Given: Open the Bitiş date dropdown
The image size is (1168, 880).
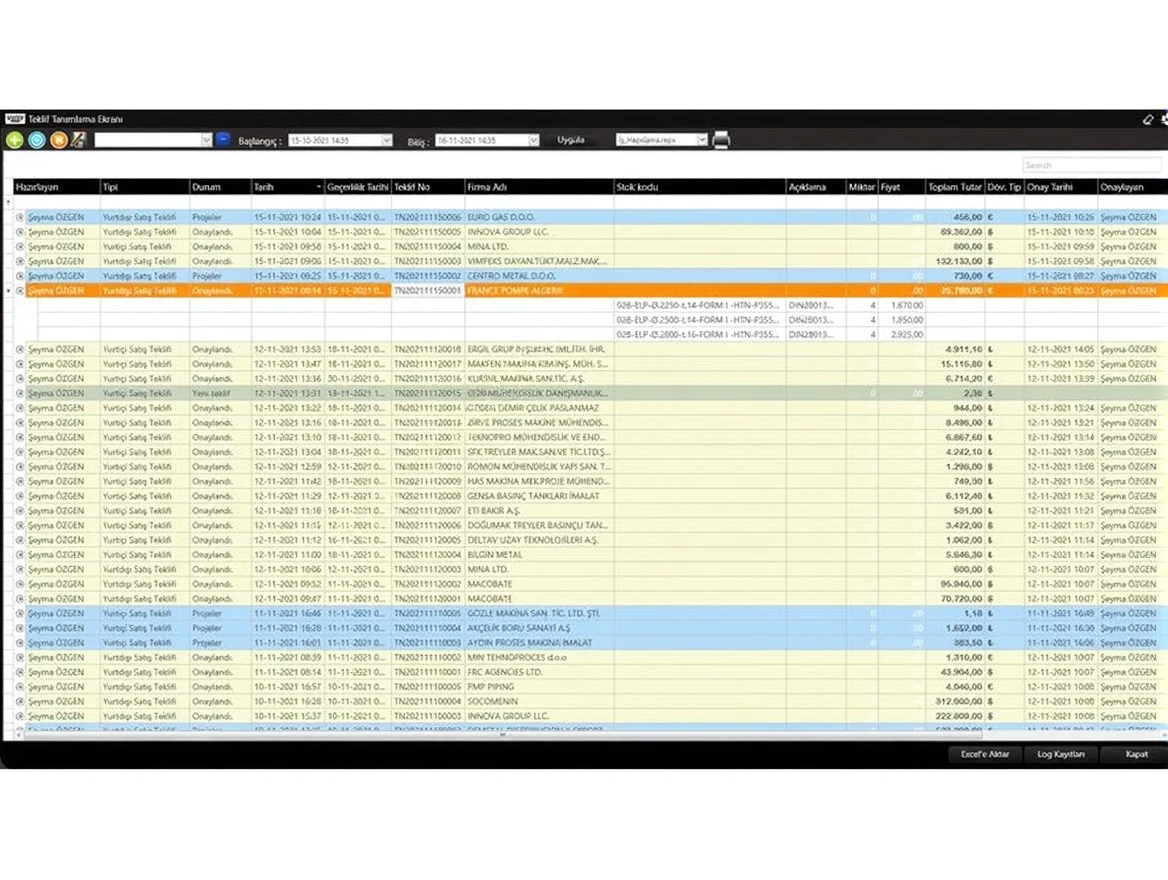Looking at the screenshot, I should coord(533,141).
